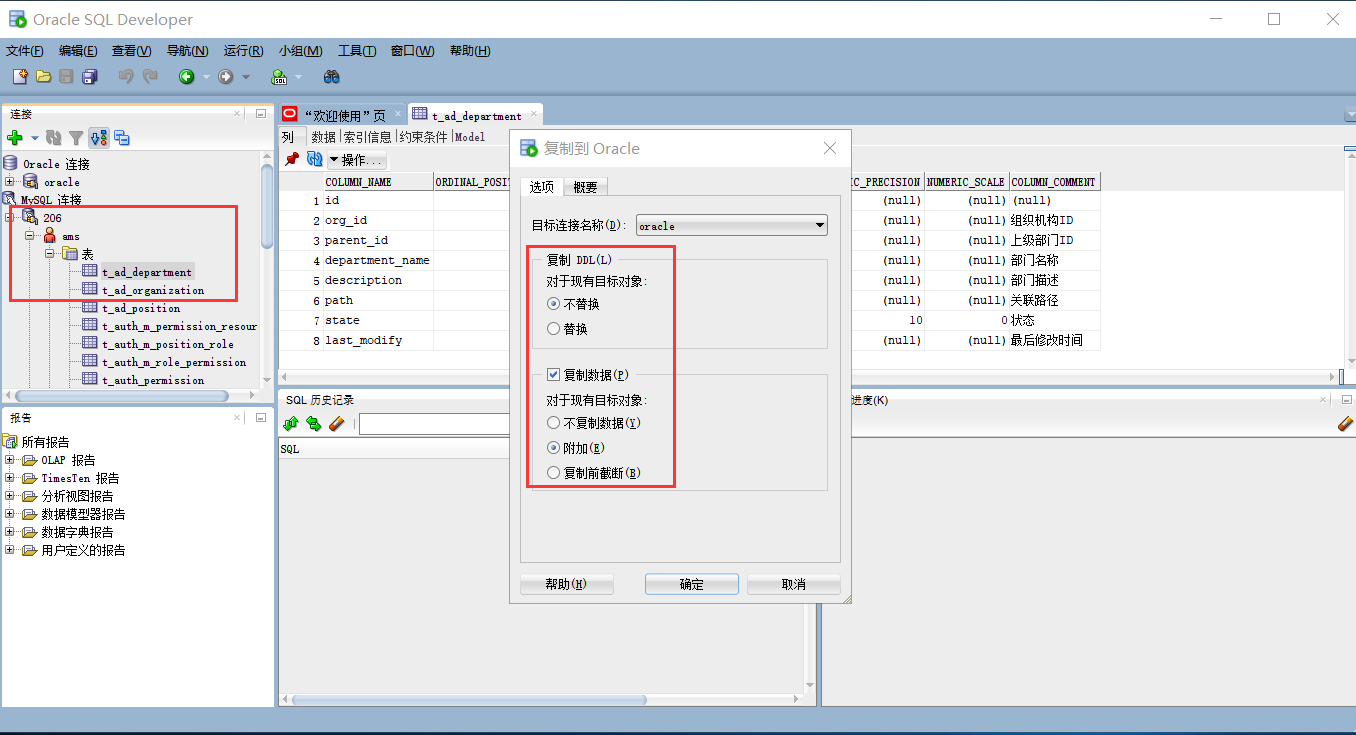
Task: Click the Redo toolbar icon
Action: pos(150,76)
